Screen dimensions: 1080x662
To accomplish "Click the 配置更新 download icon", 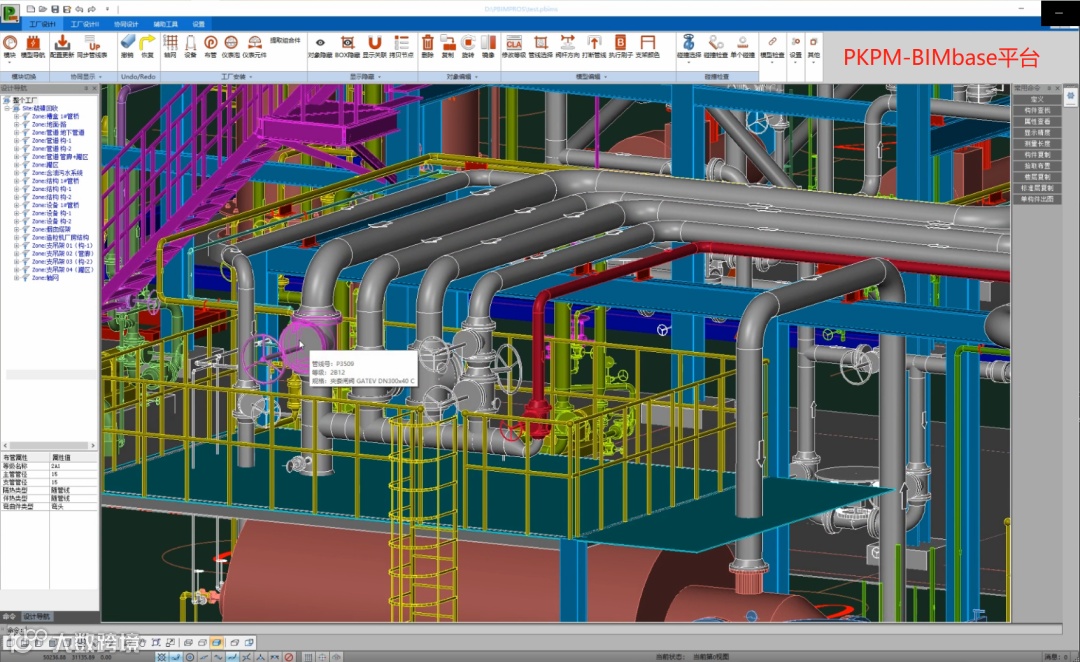I will point(61,45).
